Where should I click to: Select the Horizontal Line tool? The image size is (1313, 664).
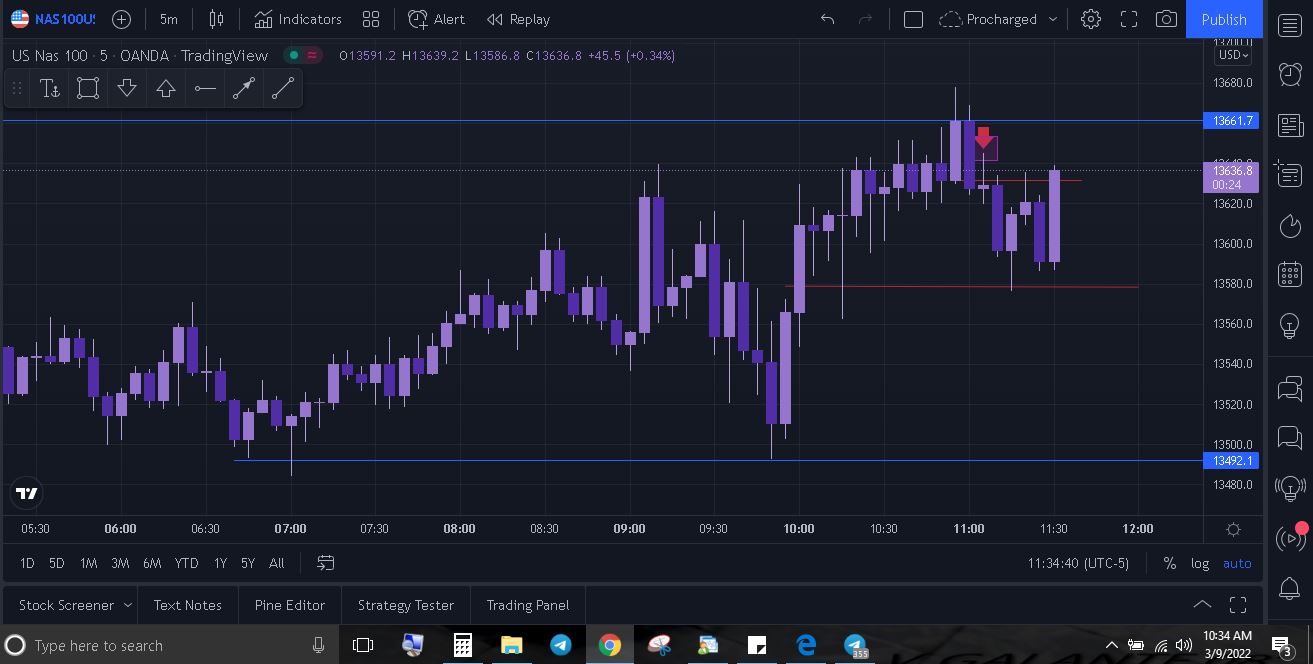click(205, 89)
